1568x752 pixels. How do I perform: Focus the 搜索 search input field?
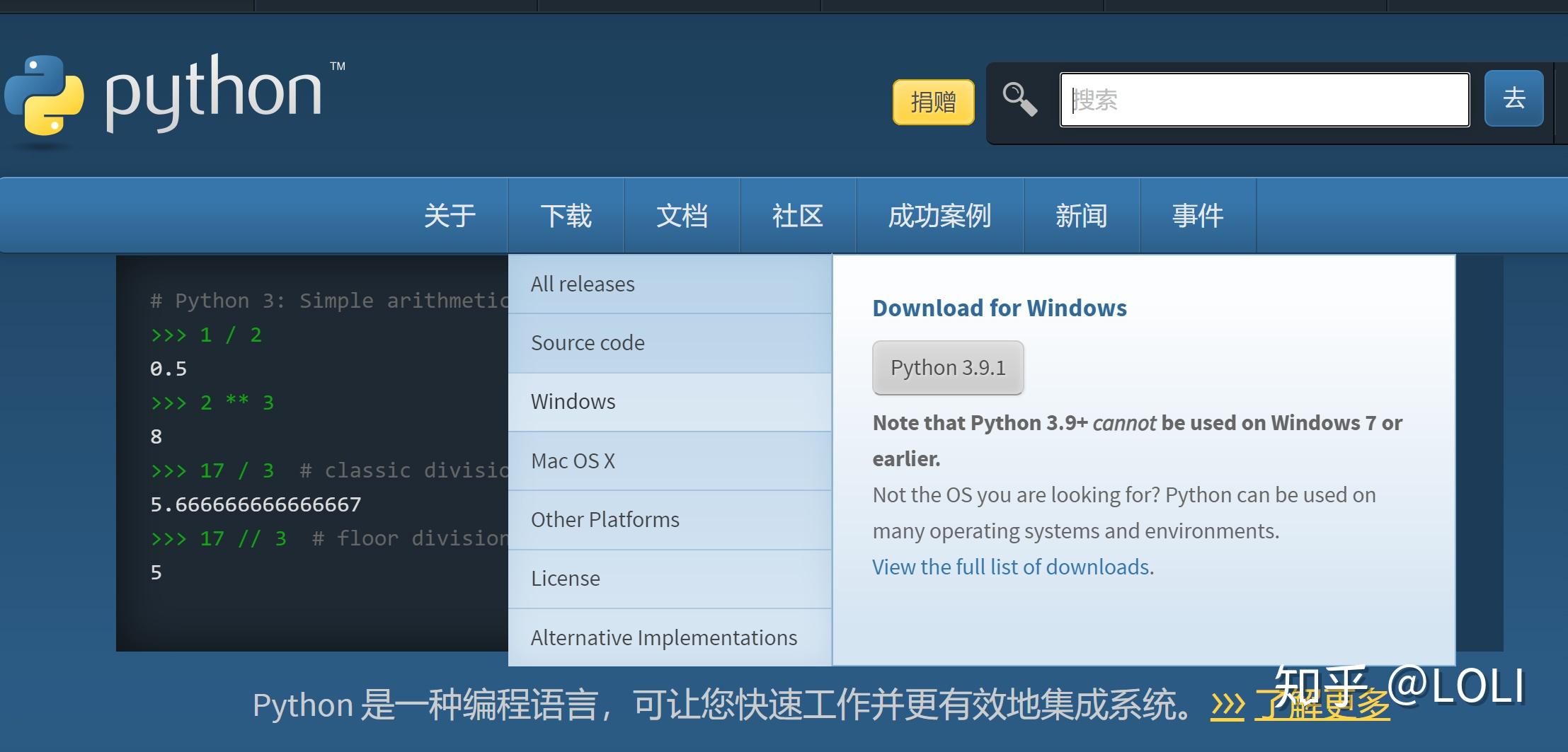(1264, 100)
